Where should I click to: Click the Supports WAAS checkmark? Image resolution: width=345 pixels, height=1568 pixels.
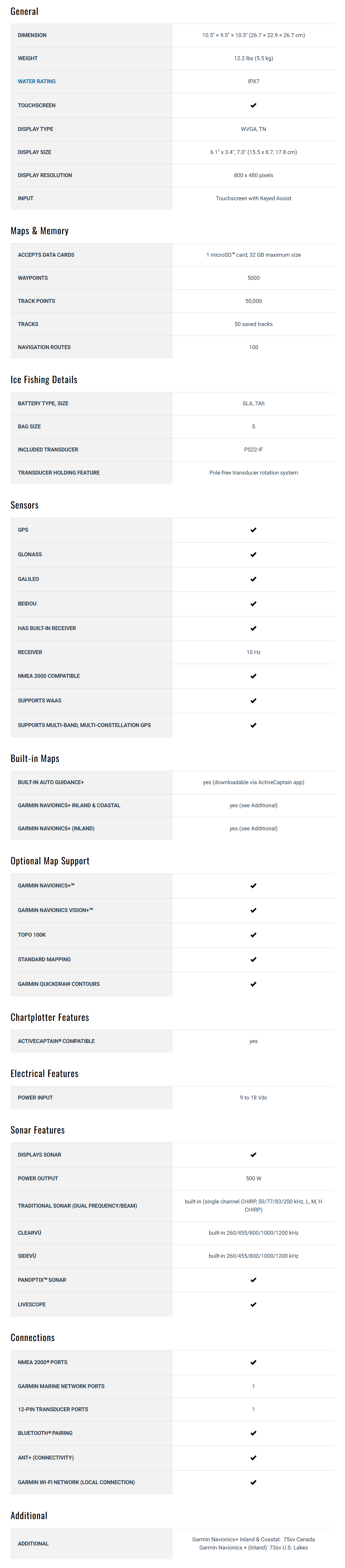[253, 701]
